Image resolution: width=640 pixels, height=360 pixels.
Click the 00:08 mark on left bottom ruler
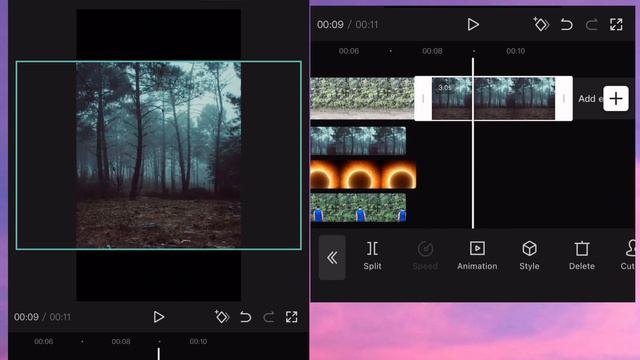coord(121,341)
